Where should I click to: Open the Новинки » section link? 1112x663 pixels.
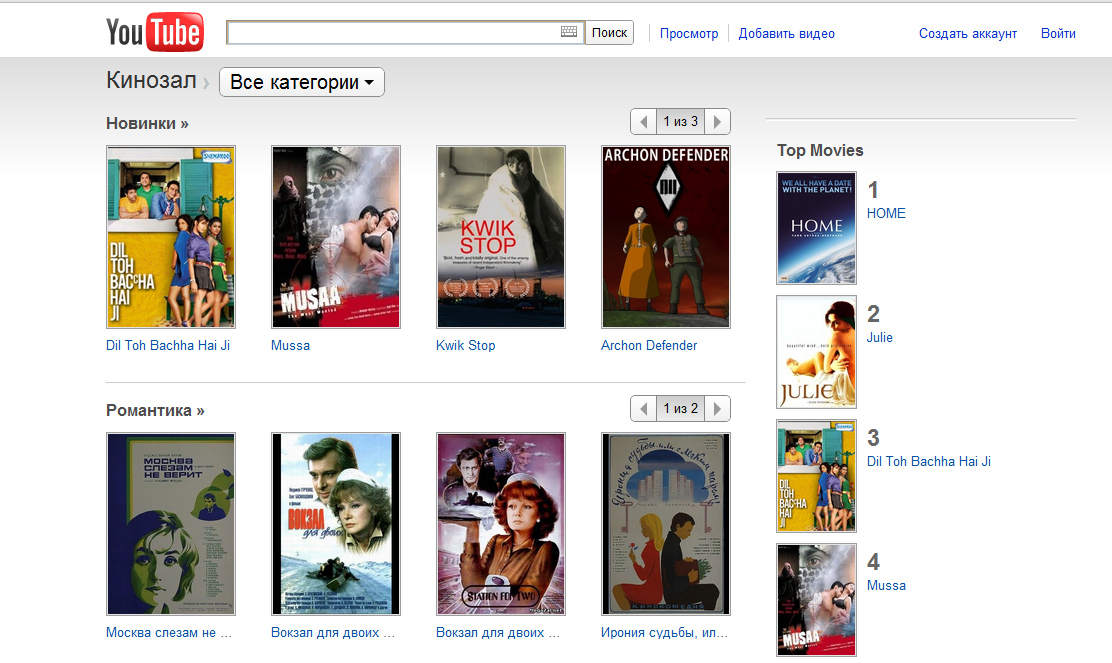pyautogui.click(x=148, y=123)
